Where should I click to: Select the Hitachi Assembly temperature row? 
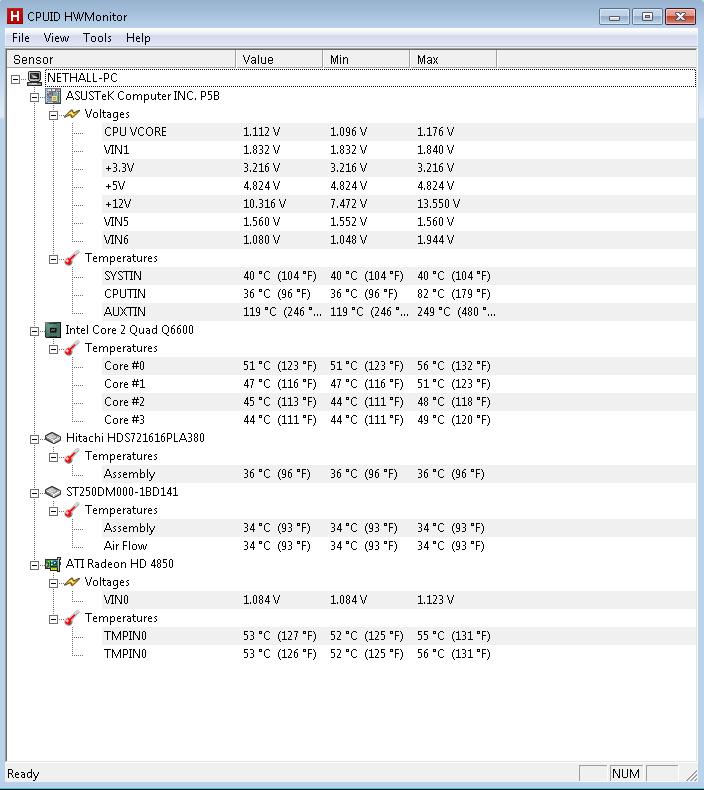tap(399, 474)
